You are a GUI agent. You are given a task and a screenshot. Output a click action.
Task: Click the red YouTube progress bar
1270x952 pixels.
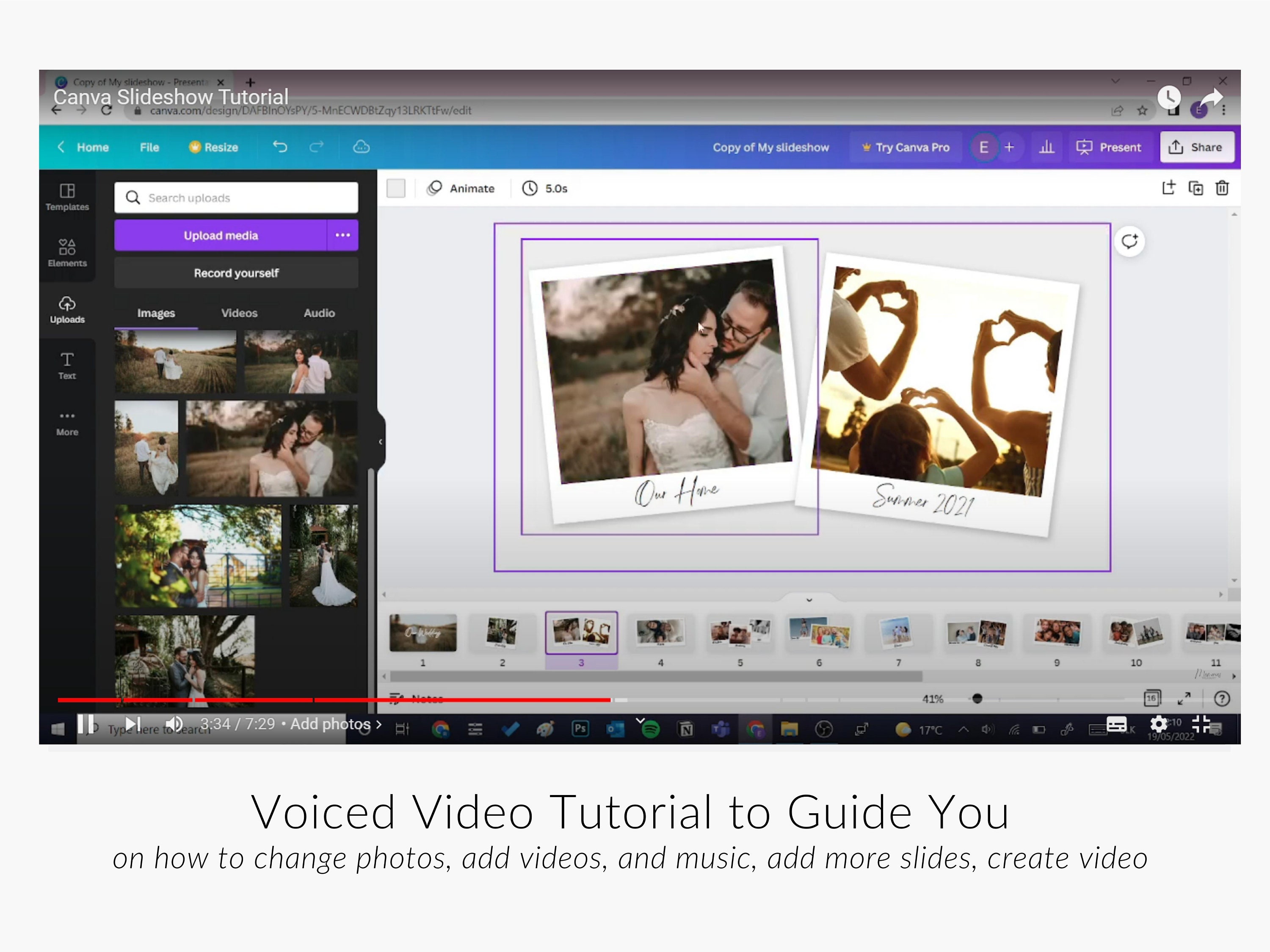pos(334,700)
